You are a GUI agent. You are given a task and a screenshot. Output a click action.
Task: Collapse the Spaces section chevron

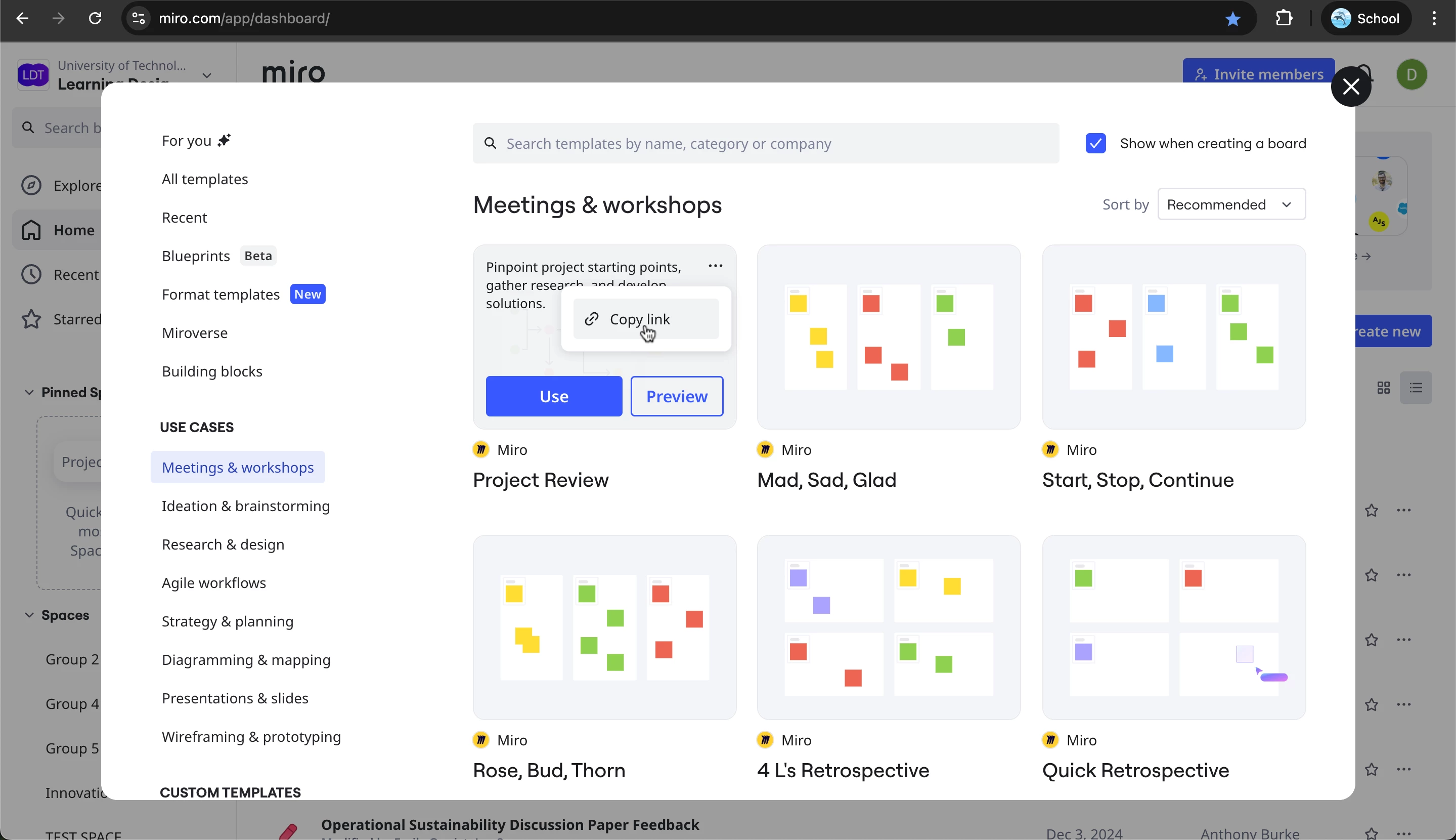29,615
